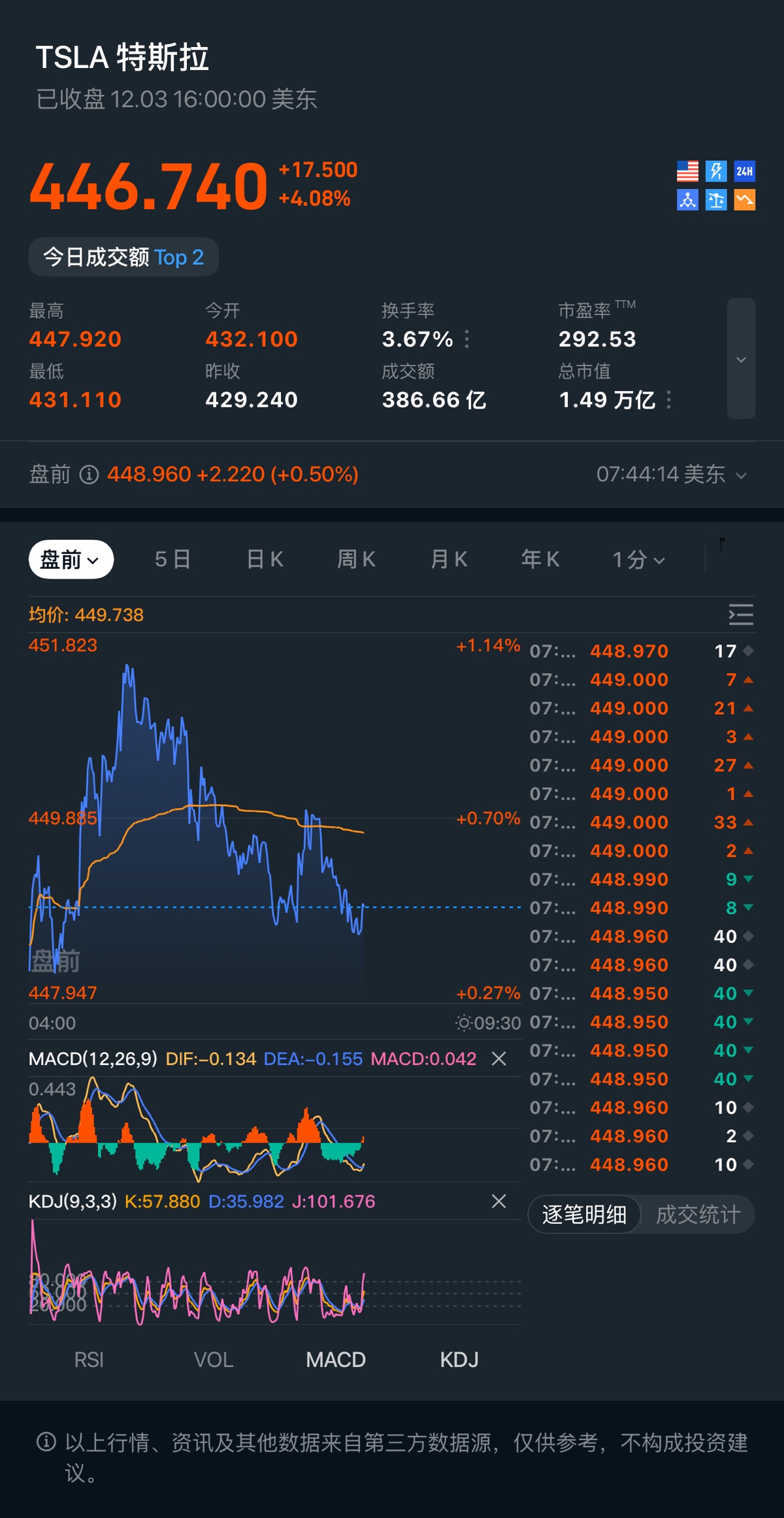Tap the balance scale icon

(716, 200)
